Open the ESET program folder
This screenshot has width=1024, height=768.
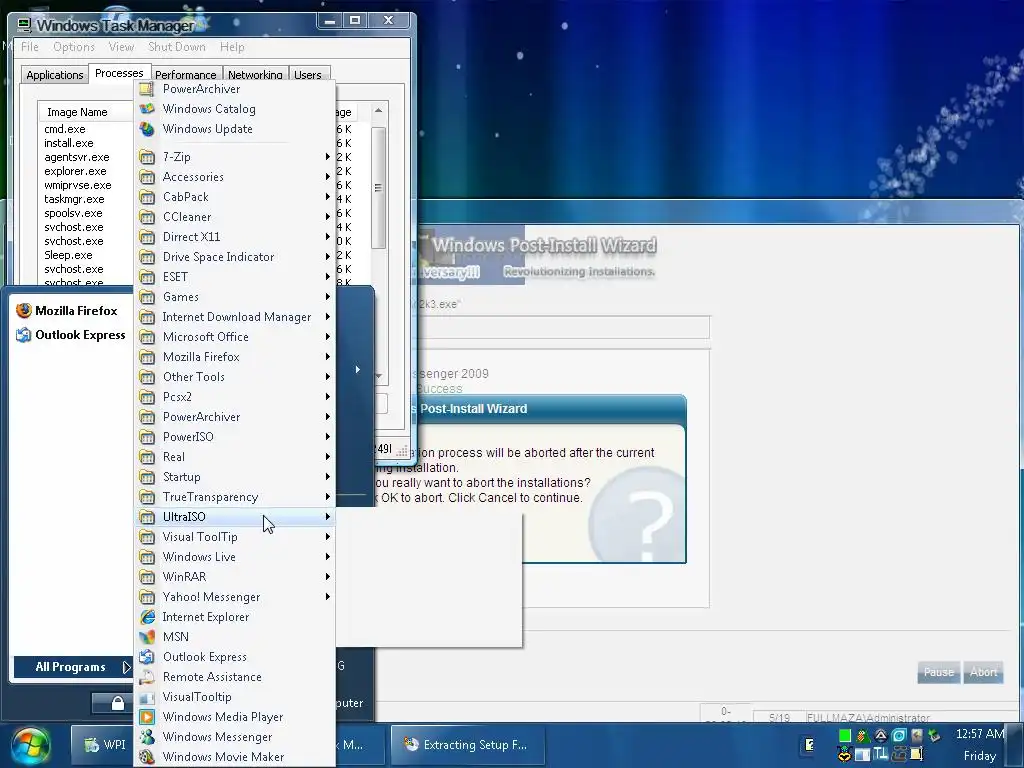point(235,277)
